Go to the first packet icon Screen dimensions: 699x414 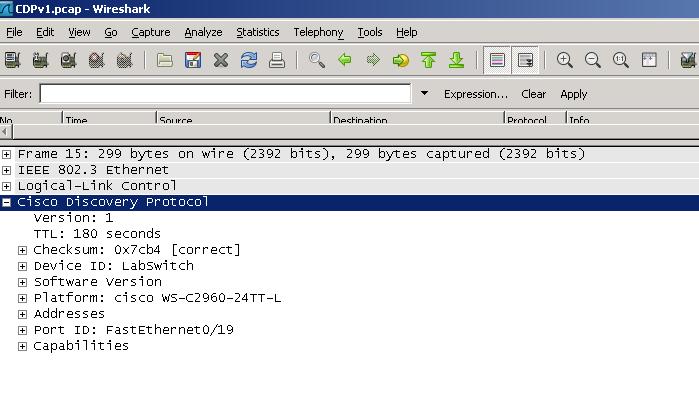[x=429, y=61]
